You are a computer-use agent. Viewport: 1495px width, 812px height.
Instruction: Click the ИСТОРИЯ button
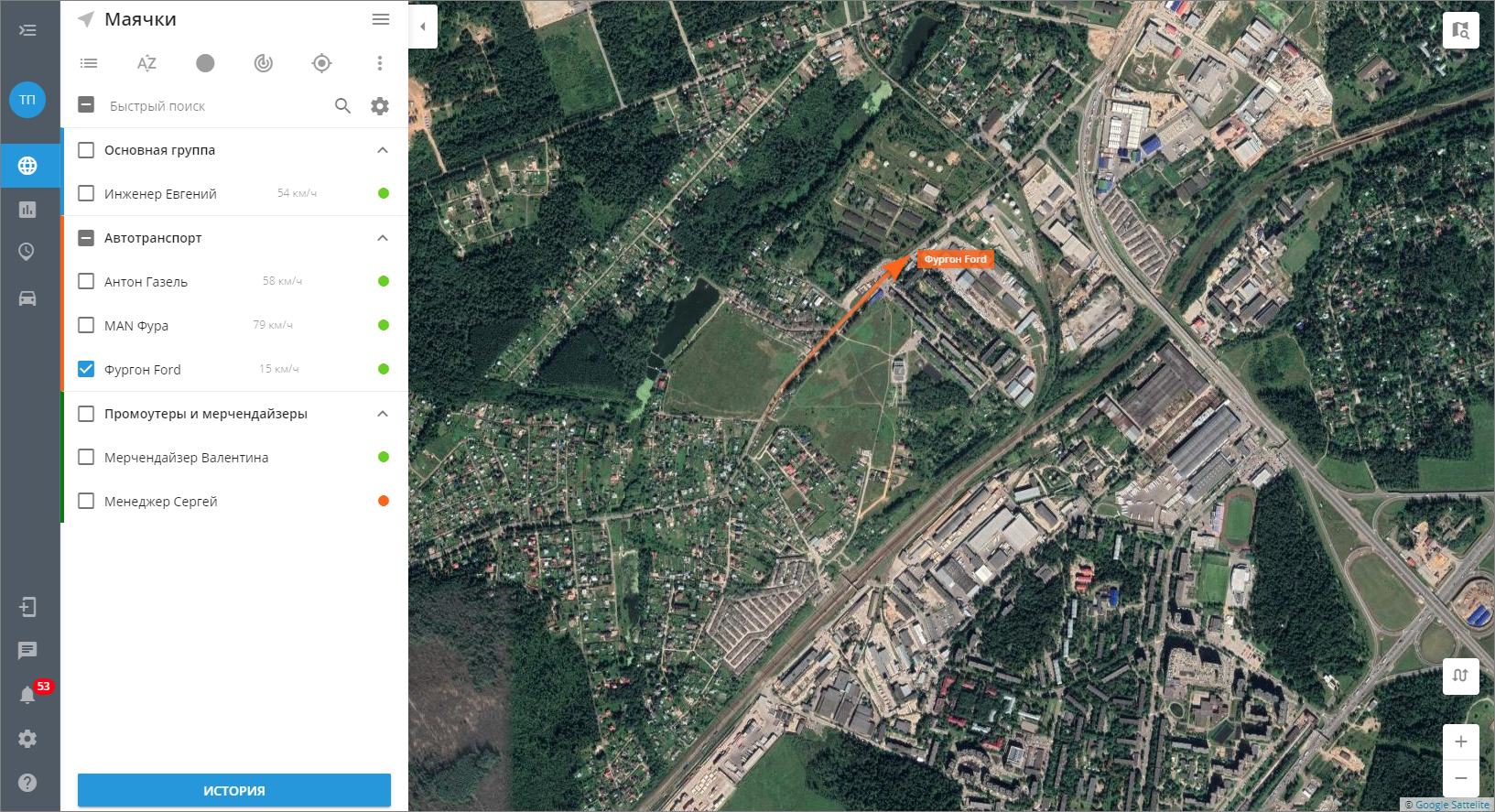click(234, 790)
